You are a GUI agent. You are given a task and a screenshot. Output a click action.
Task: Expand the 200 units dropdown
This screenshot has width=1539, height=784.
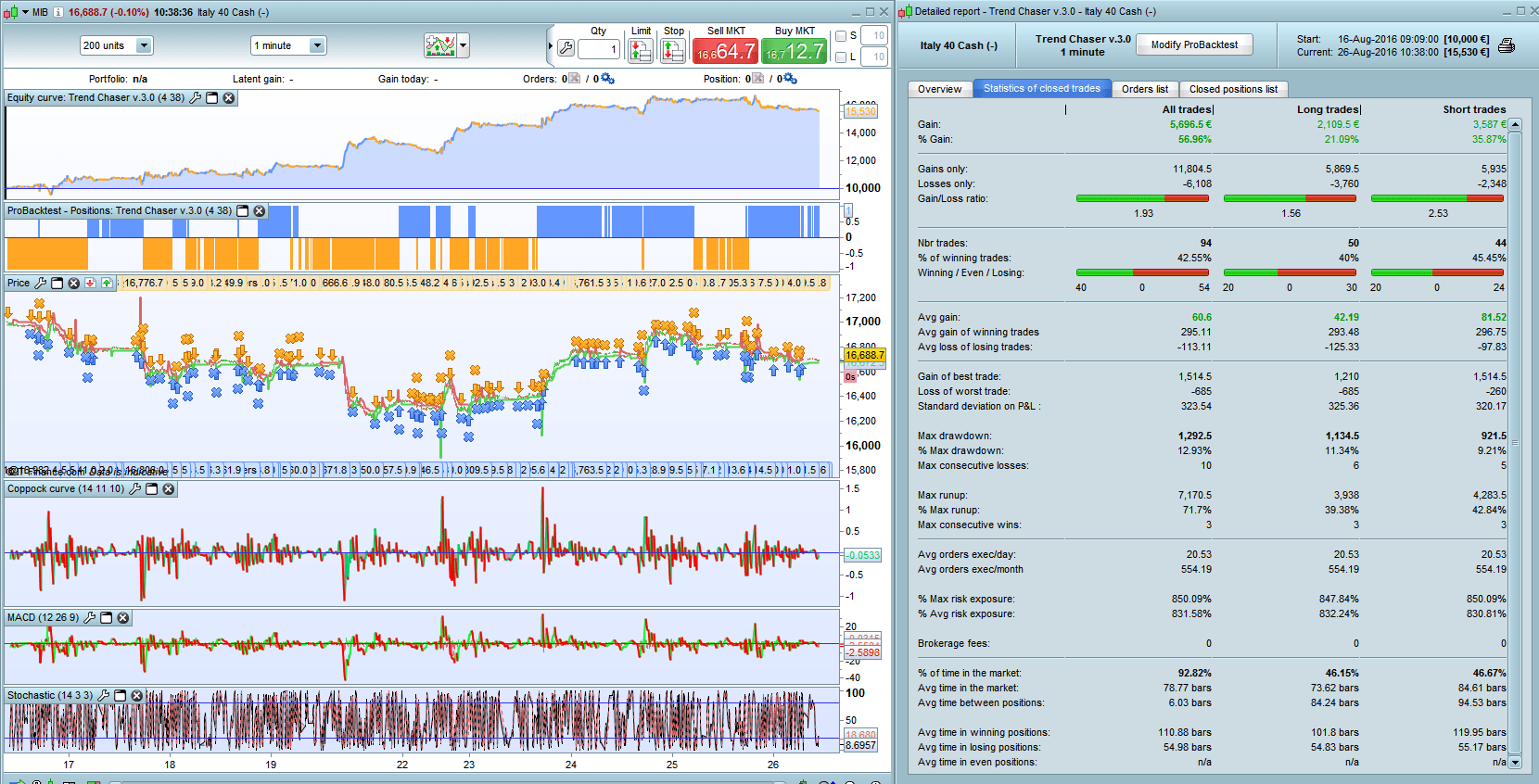click(x=144, y=45)
